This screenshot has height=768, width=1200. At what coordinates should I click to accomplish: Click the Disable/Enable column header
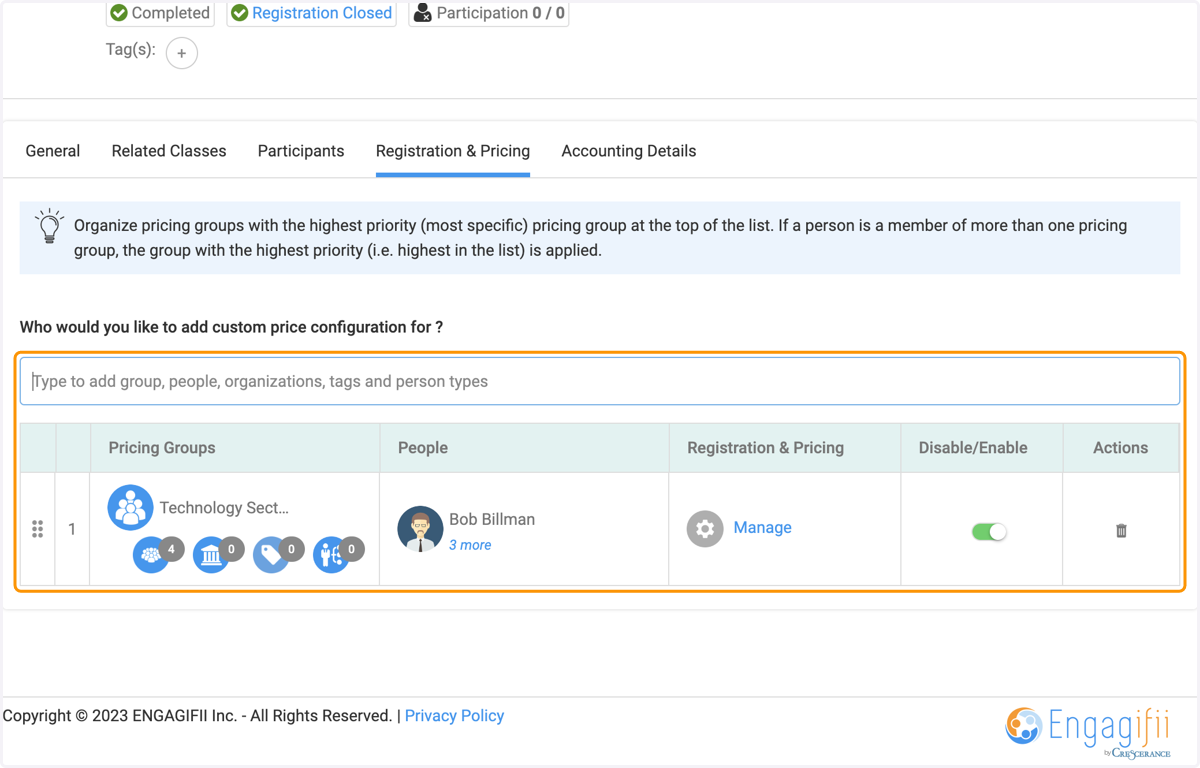[982, 448]
